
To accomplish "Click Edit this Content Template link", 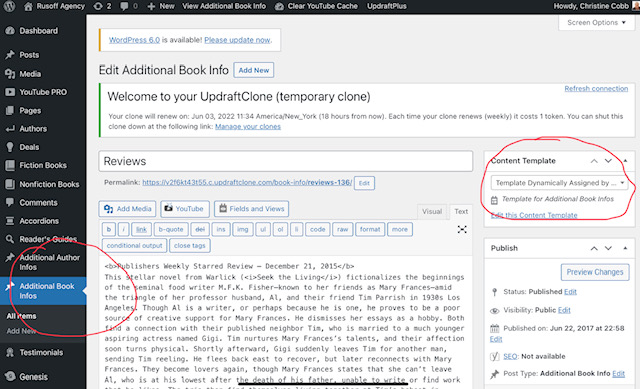I will coord(534,215).
